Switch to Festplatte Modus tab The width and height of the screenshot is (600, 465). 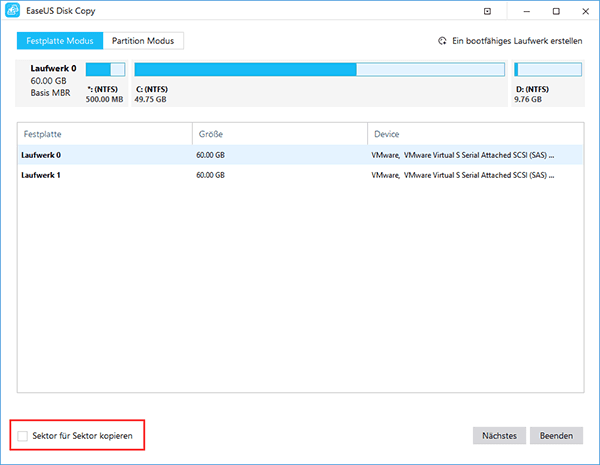coord(60,41)
